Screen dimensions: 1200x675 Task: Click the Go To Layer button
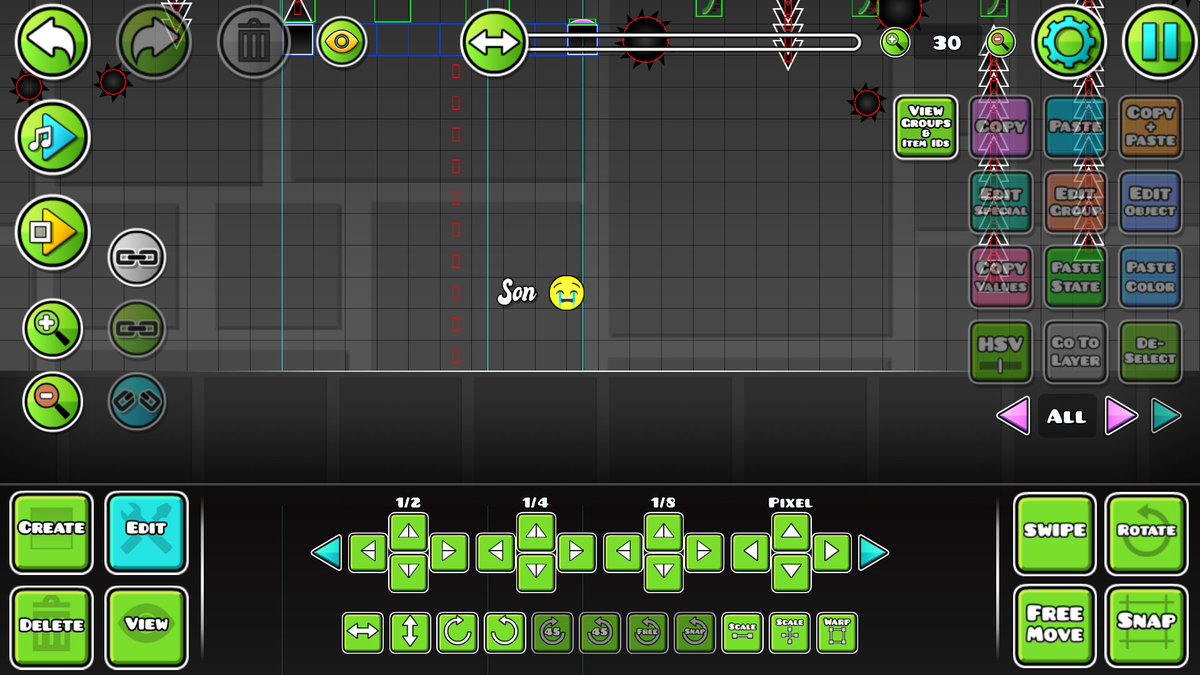[1075, 352]
